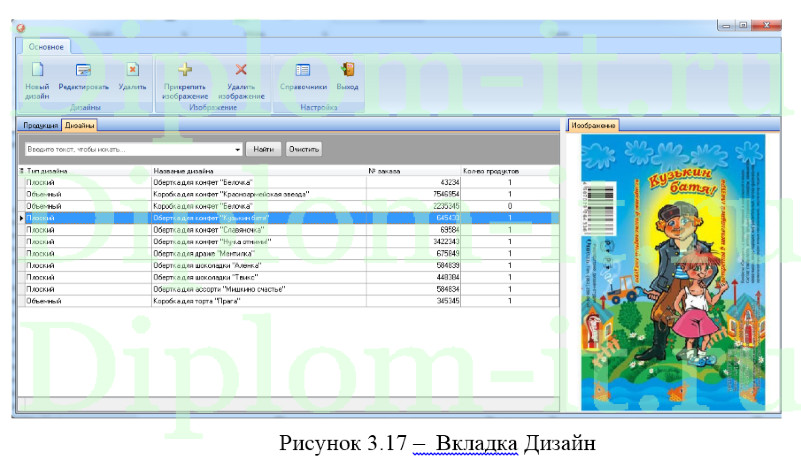This screenshot has height=460, width=801.
Task: Click the Выход icon
Action: 347,70
